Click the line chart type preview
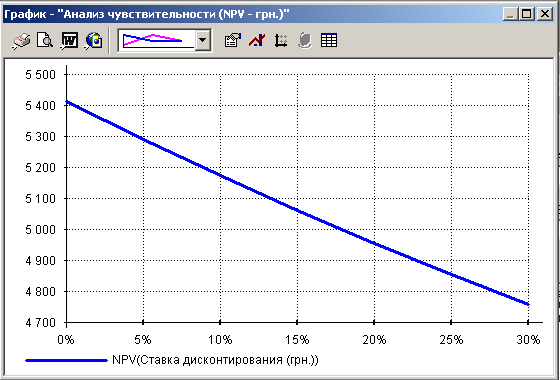 157,40
